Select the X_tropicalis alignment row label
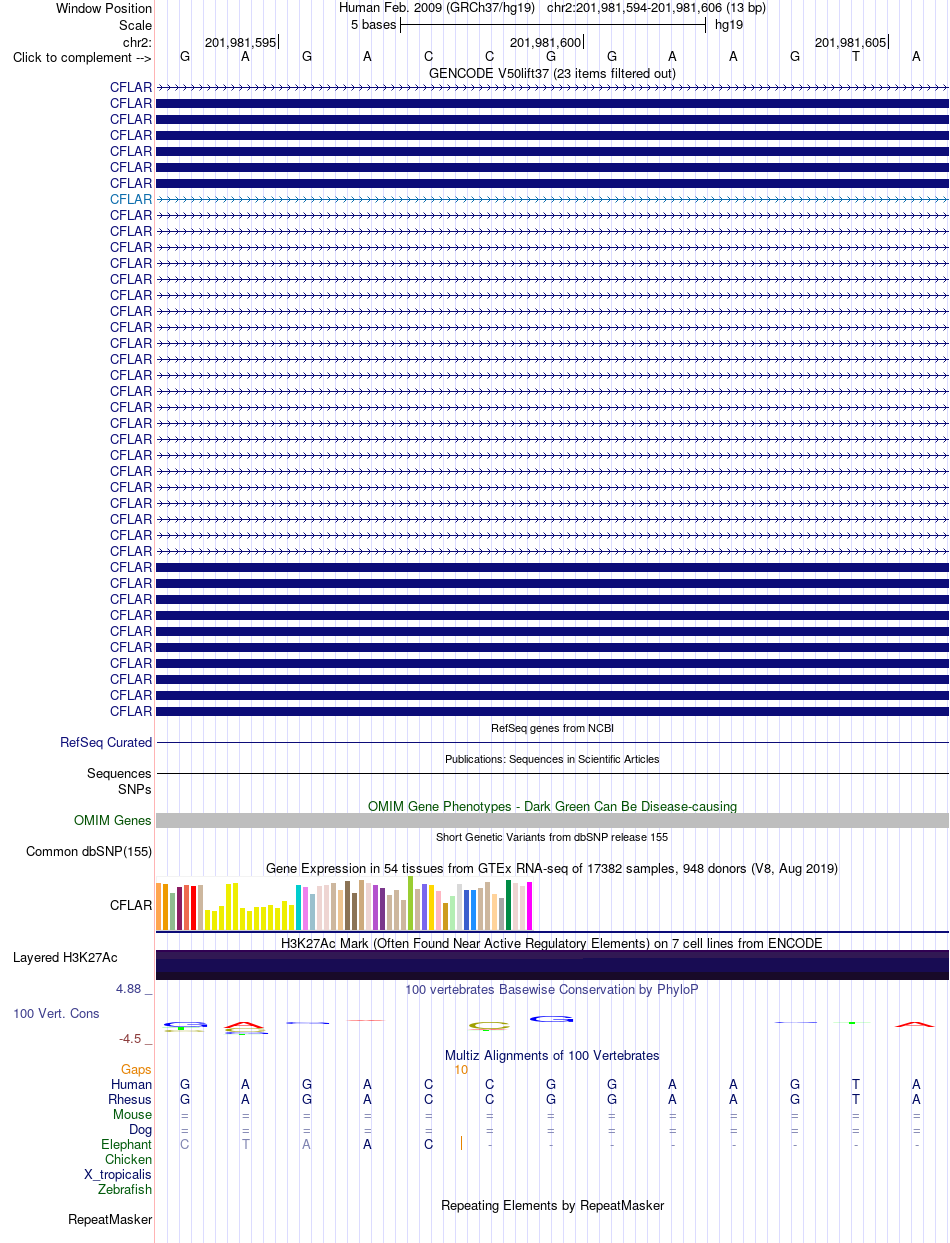950x1243 pixels. click(x=118, y=1174)
